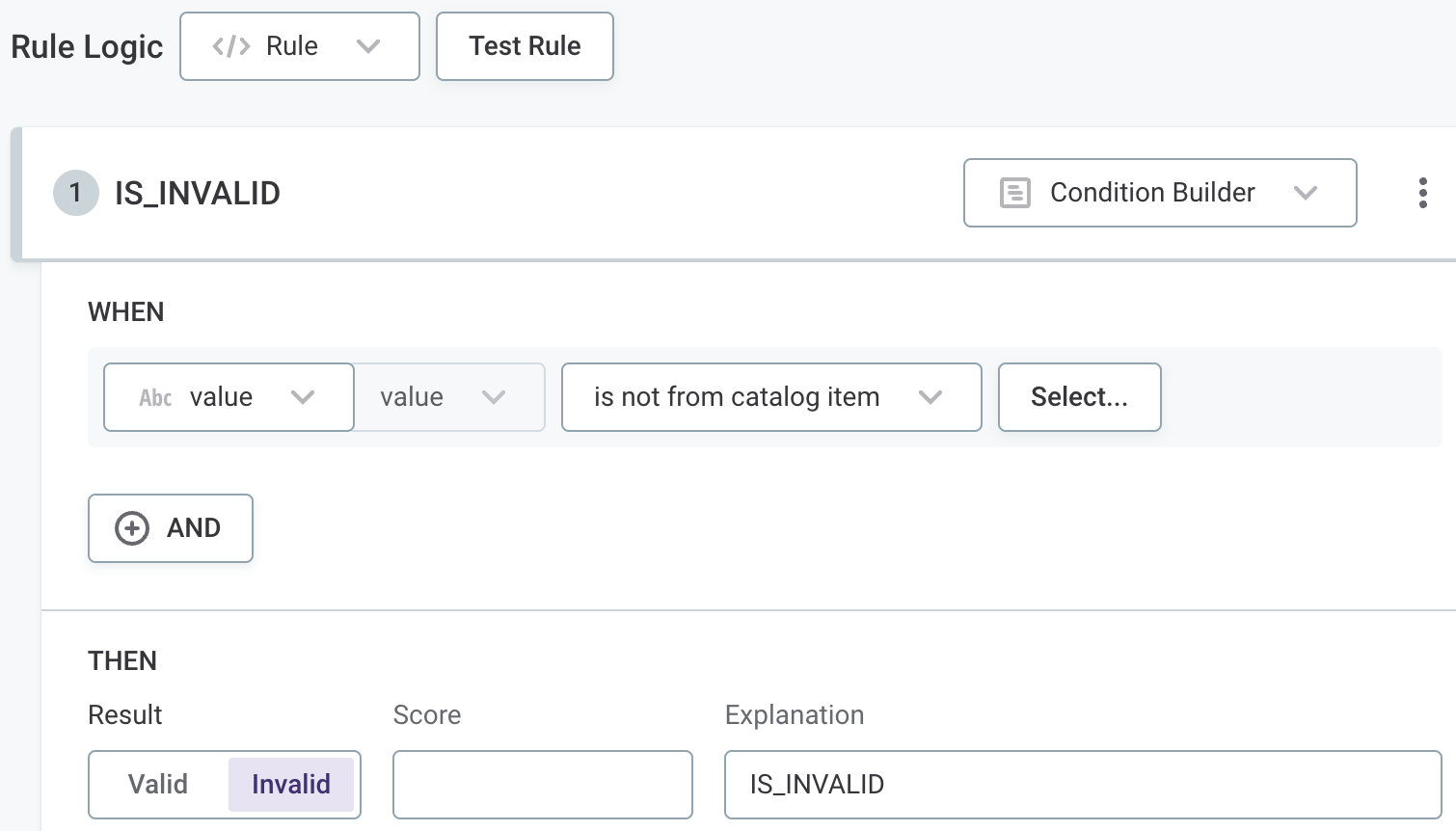Open the three-dot options menu for IS_INVALID
1456x831 pixels.
[x=1423, y=193]
